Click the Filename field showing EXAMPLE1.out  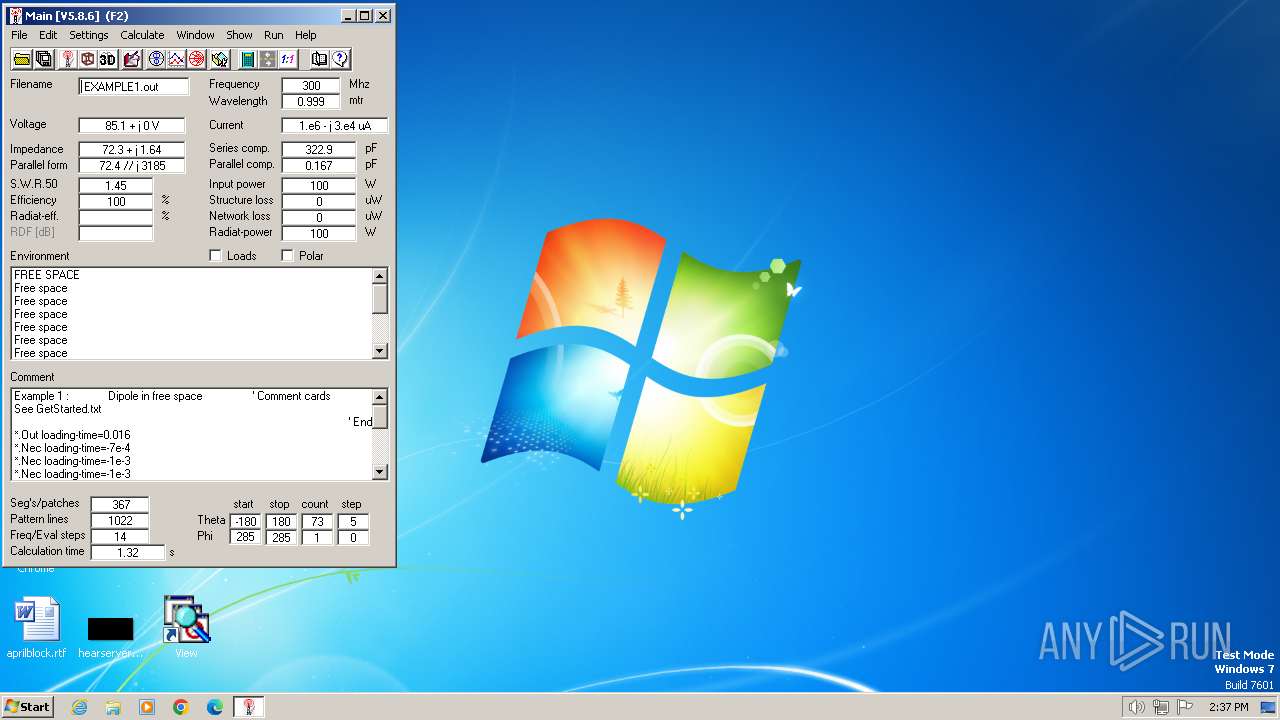coord(134,87)
